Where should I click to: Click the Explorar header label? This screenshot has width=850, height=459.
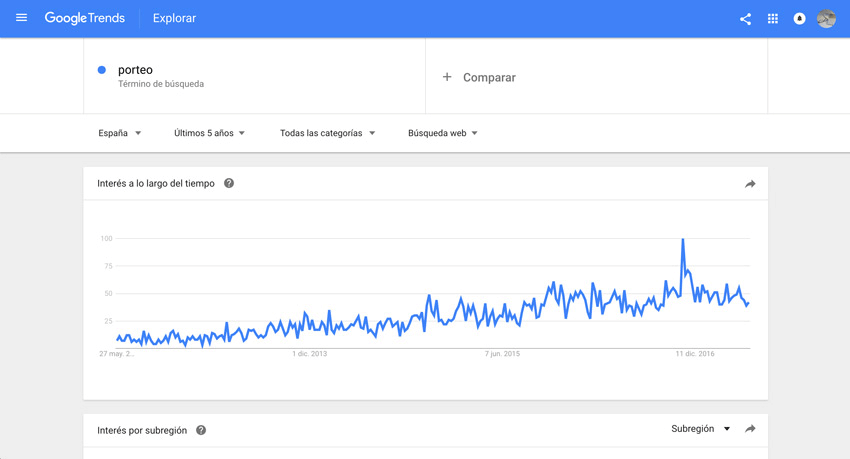(x=174, y=18)
